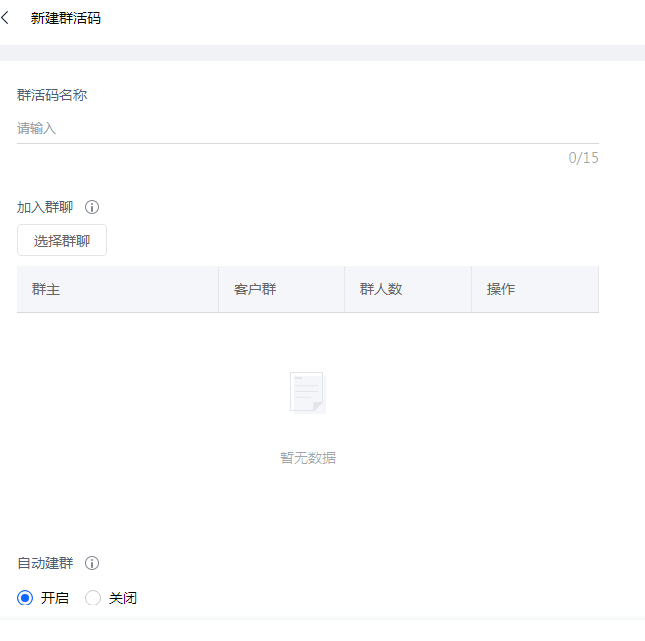Image resolution: width=645 pixels, height=641 pixels.
Task: Click the 群活码名称 field label
Action: (x=52, y=95)
